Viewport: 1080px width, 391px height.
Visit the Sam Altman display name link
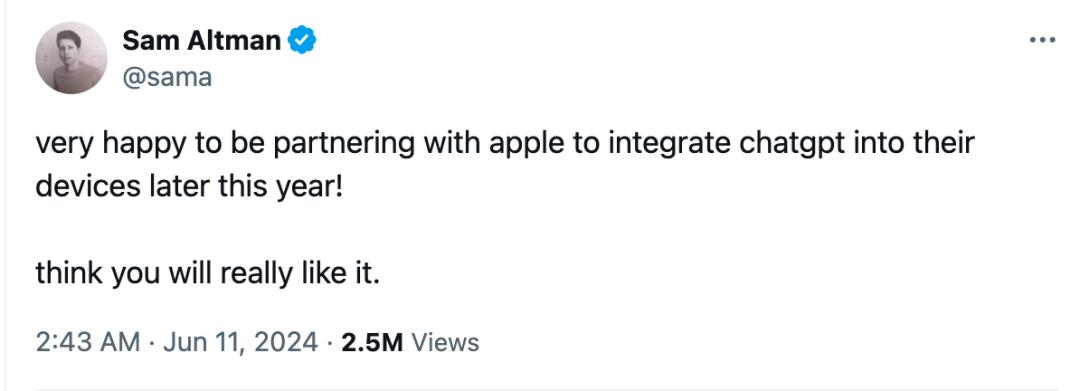click(x=201, y=41)
